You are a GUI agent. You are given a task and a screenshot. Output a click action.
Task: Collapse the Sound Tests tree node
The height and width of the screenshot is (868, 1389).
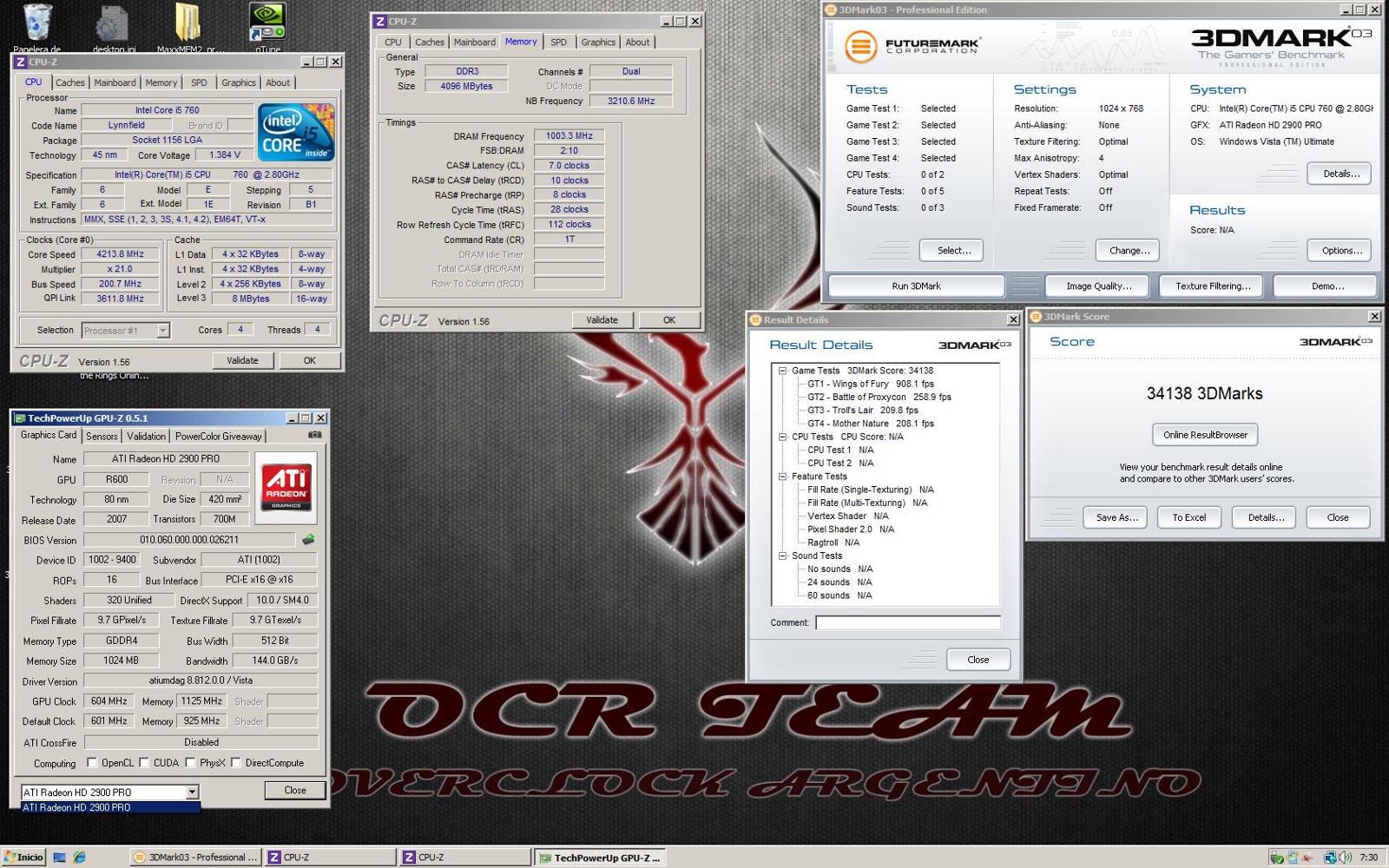point(782,556)
